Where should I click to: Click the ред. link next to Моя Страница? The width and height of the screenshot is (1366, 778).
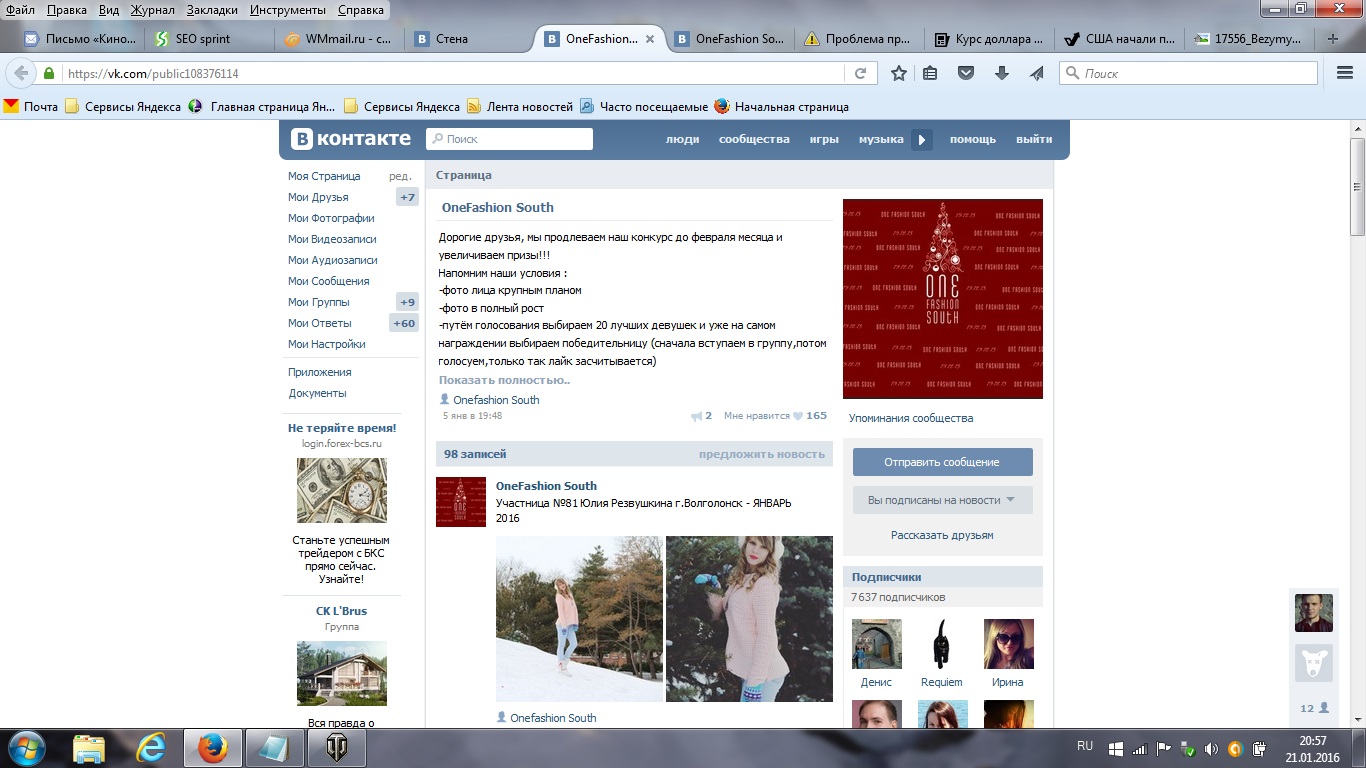400,176
